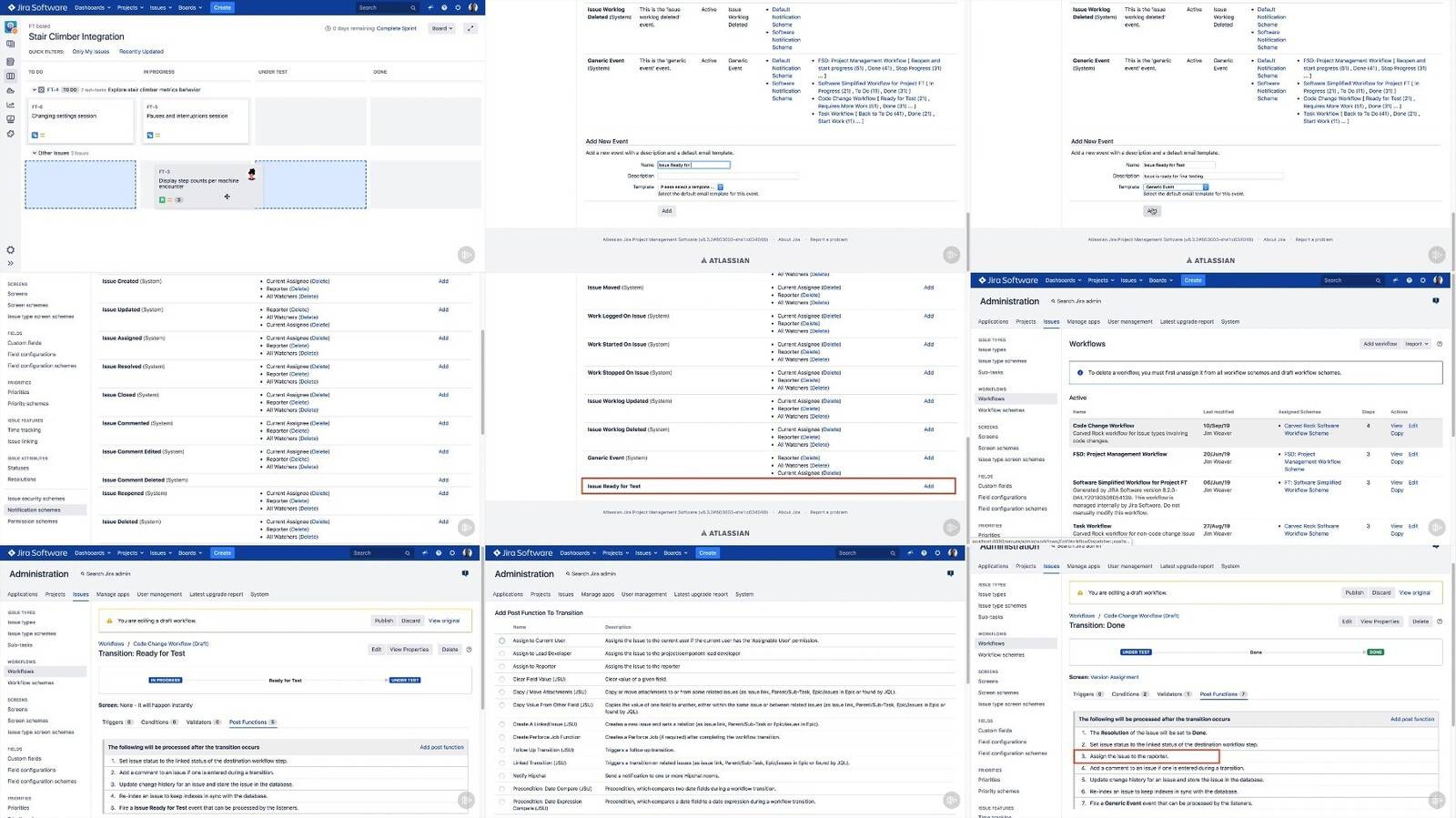Click the assignee avatar on the FT-3 card

251,174
